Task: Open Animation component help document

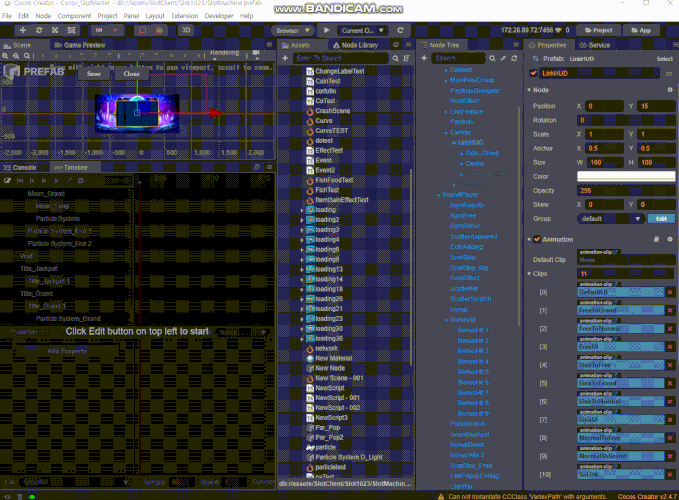Action: pyautogui.click(x=656, y=239)
